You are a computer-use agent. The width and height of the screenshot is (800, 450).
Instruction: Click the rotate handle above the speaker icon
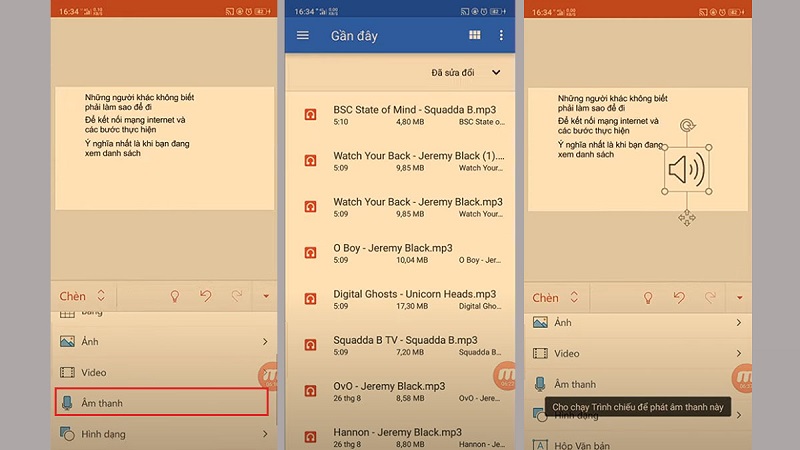(686, 126)
